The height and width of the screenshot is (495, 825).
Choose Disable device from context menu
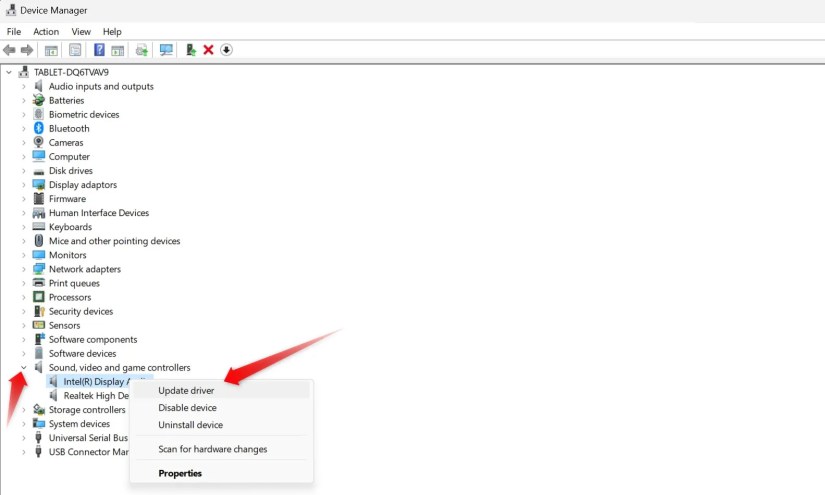coord(220,408)
